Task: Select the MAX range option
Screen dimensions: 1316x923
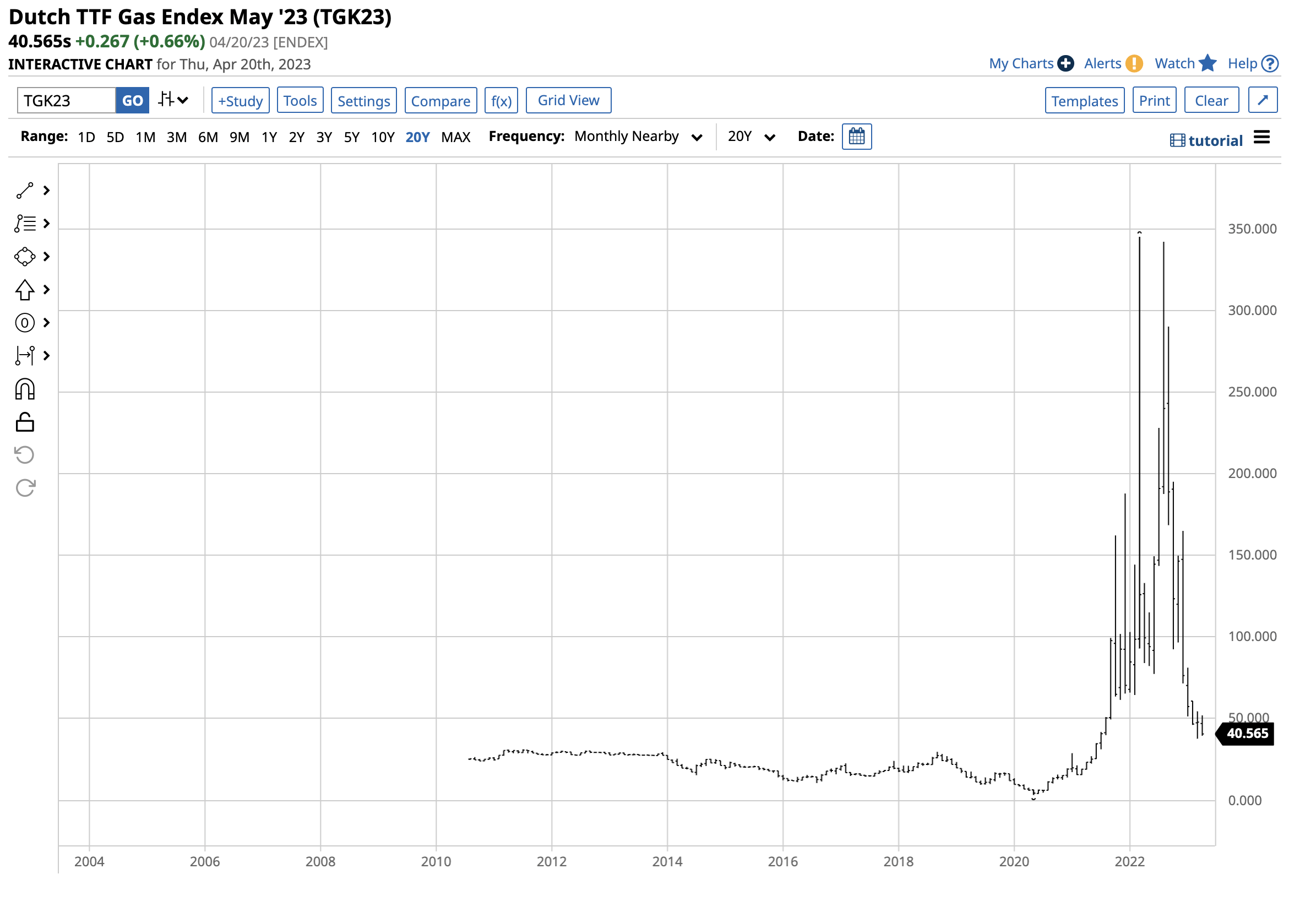Action: [x=456, y=137]
